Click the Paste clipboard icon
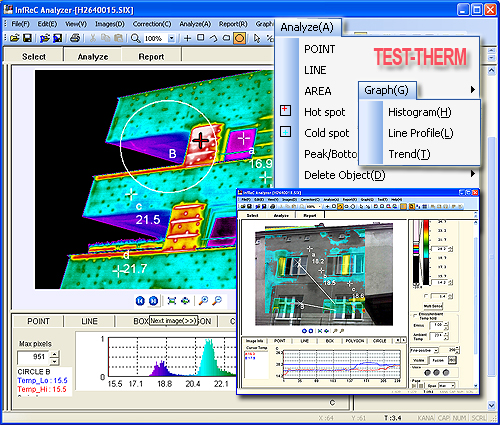500x425 pixels. point(118,38)
